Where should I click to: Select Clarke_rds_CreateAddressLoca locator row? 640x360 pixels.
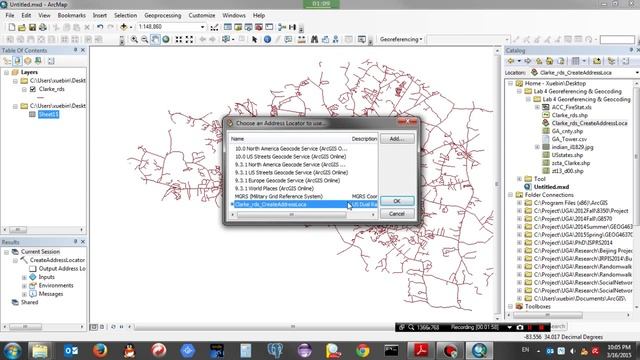point(303,204)
